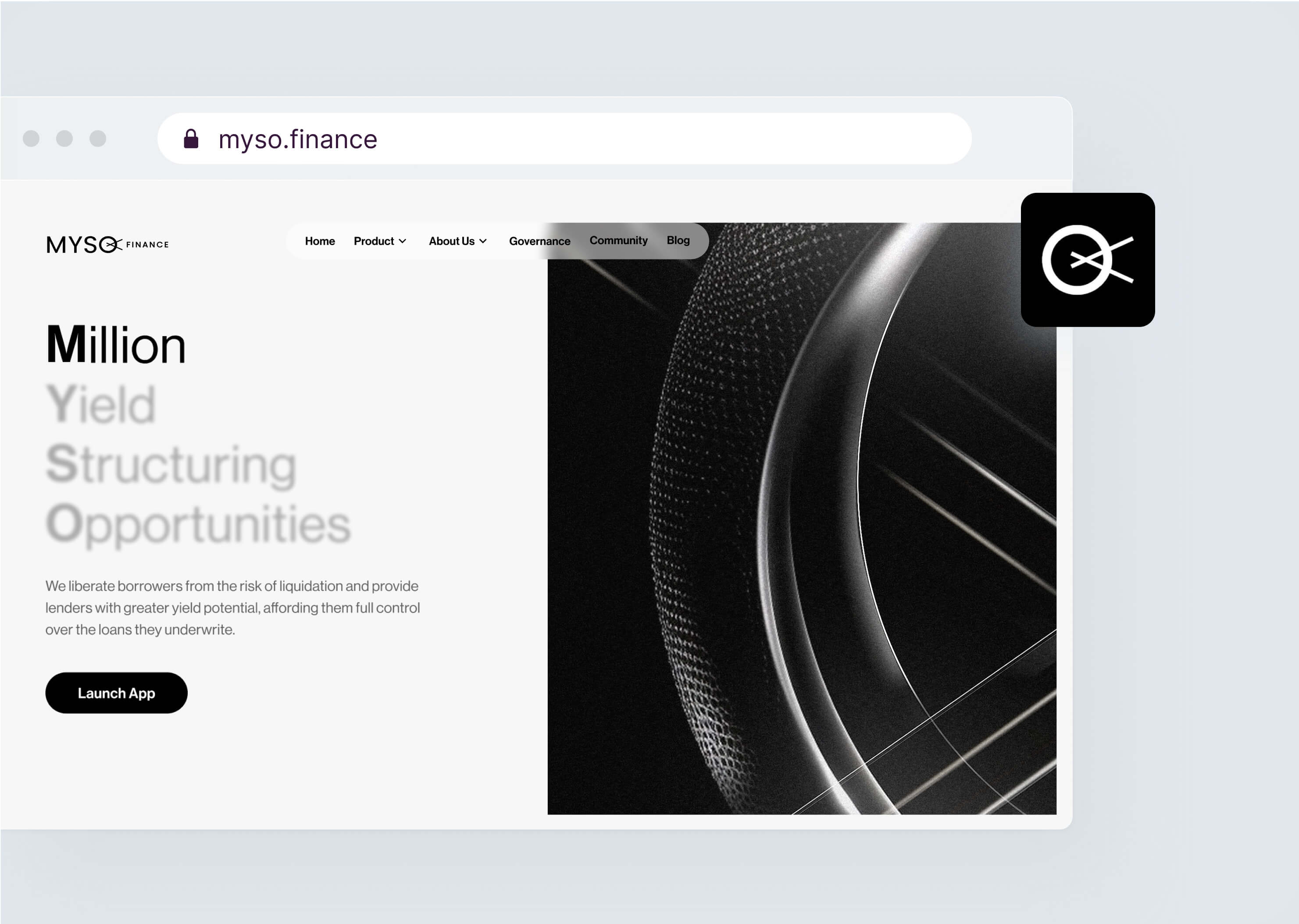Go to the Home page
This screenshot has height=924, width=1299.
point(320,241)
